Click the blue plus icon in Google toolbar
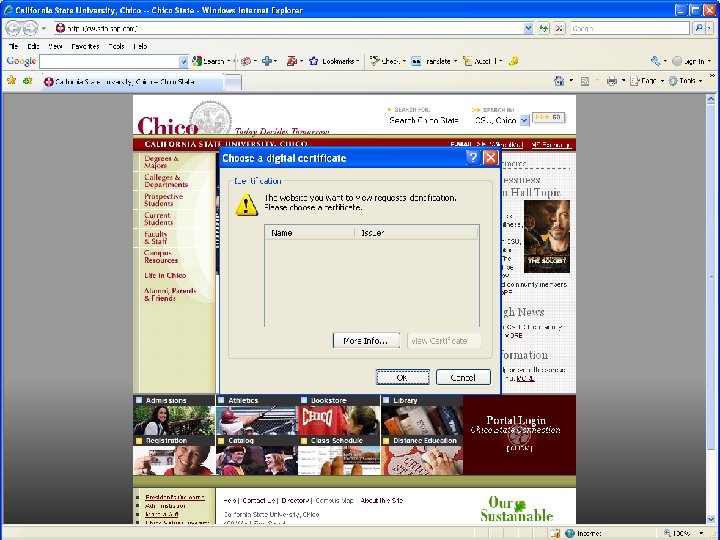 tap(267, 61)
